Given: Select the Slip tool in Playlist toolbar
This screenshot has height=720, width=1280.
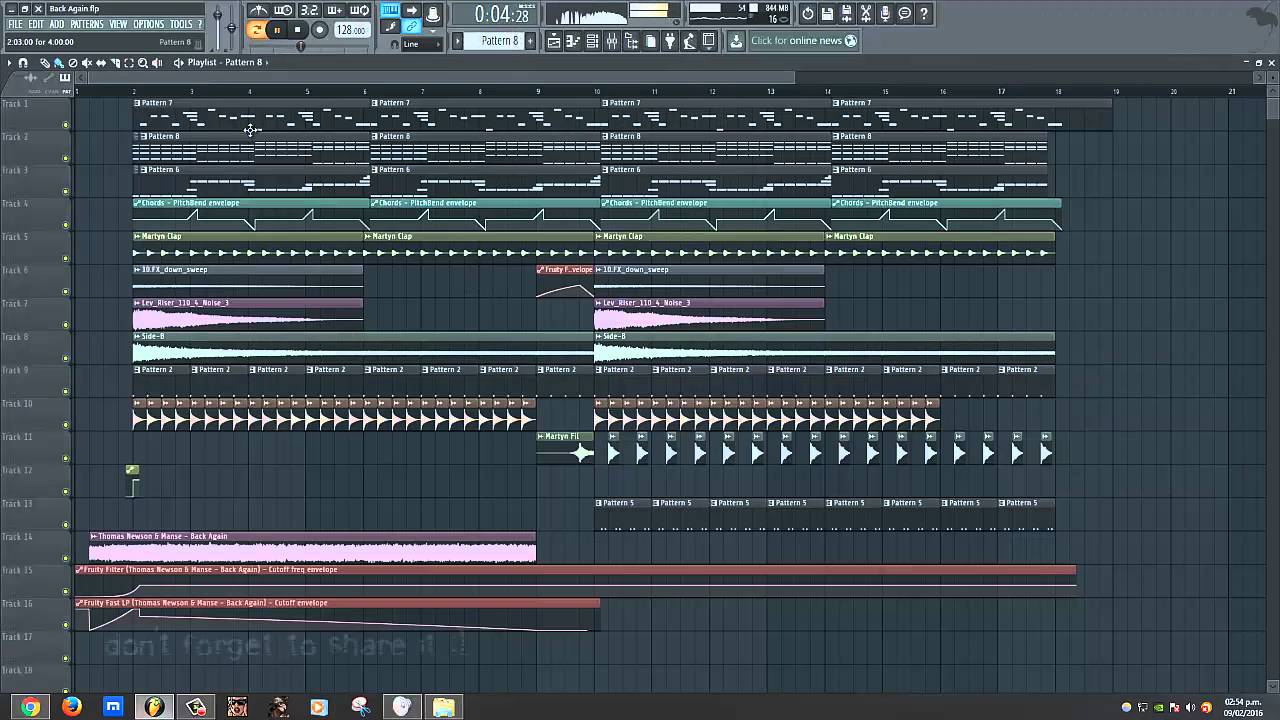Looking at the screenshot, I should [x=101, y=63].
